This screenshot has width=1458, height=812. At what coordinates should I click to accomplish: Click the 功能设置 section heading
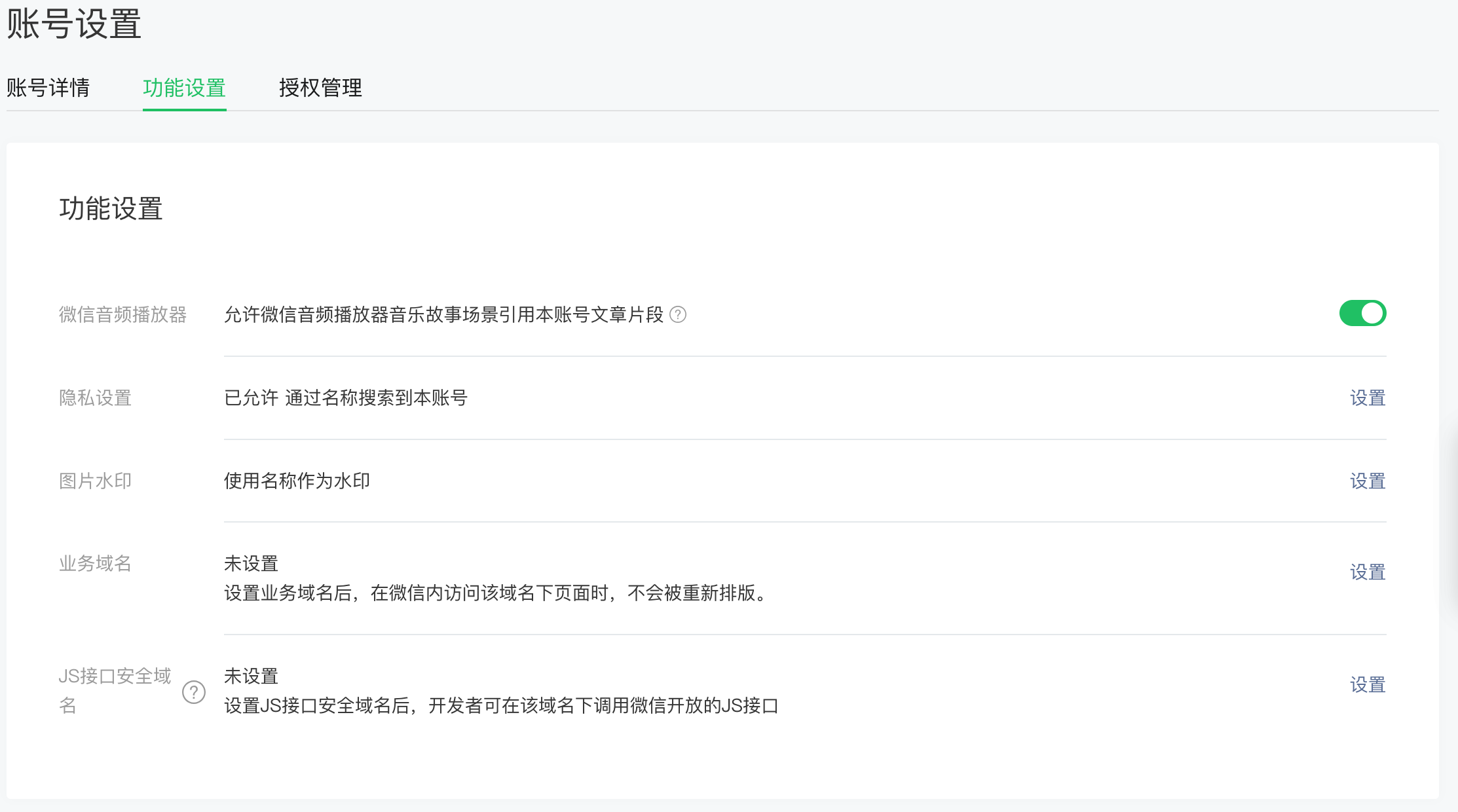(x=111, y=209)
